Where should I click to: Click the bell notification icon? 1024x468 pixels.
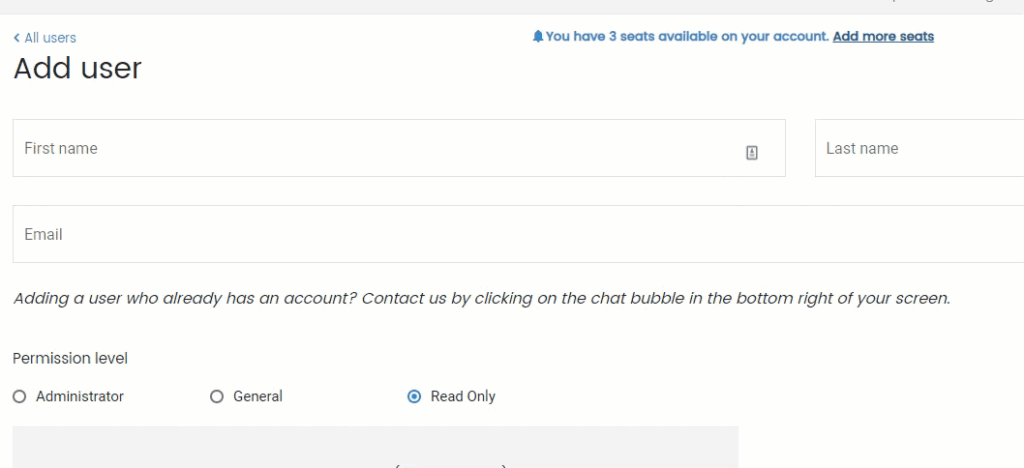tap(538, 37)
